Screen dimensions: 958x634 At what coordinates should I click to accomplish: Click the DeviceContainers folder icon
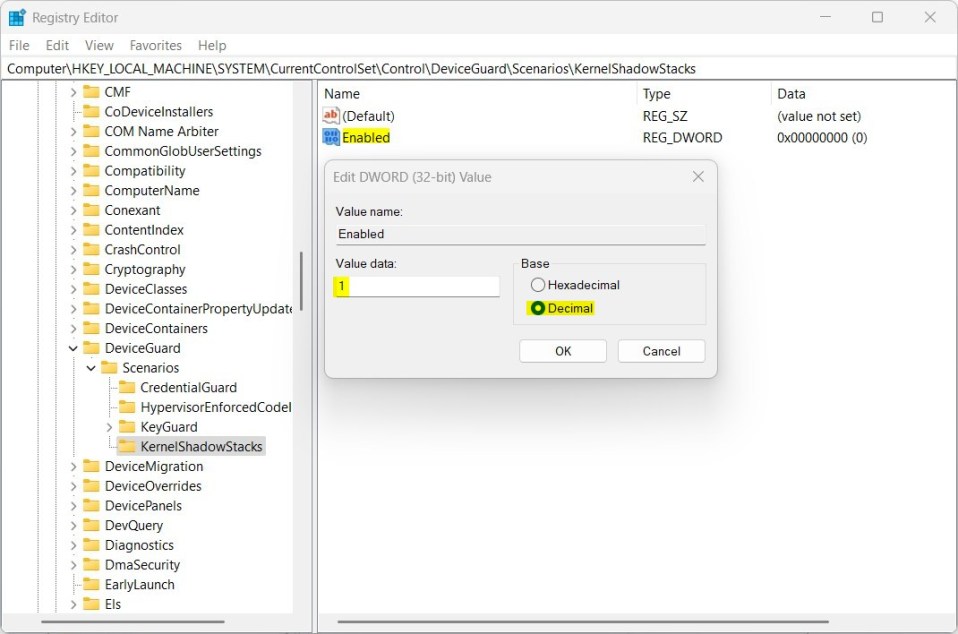(x=91, y=328)
